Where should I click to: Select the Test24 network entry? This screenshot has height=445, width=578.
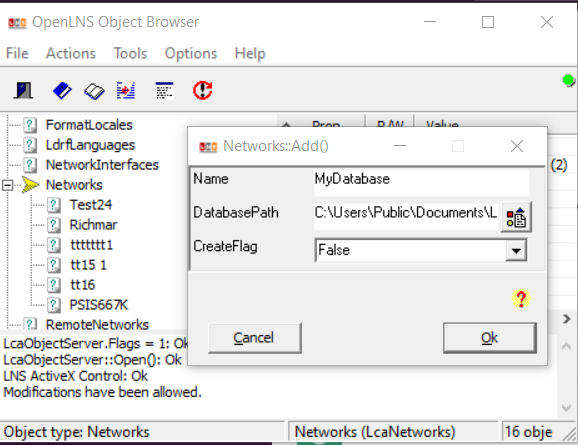click(91, 205)
